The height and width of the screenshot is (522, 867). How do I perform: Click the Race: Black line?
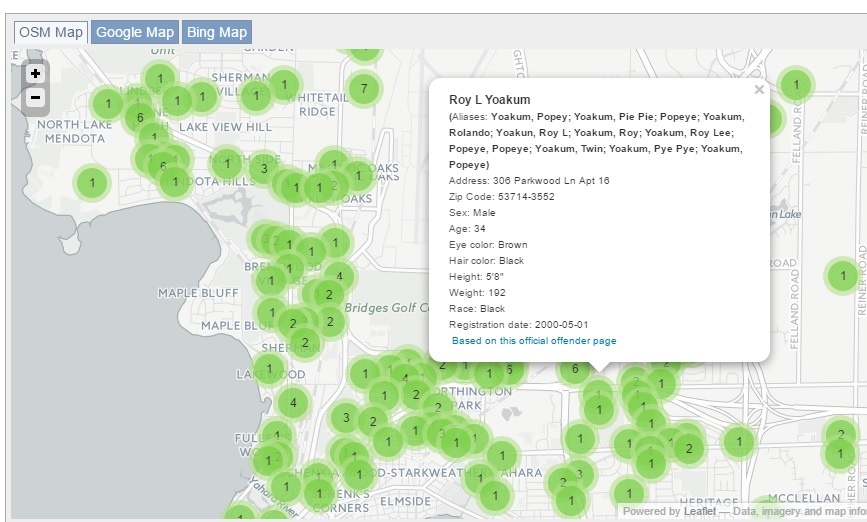[477, 309]
